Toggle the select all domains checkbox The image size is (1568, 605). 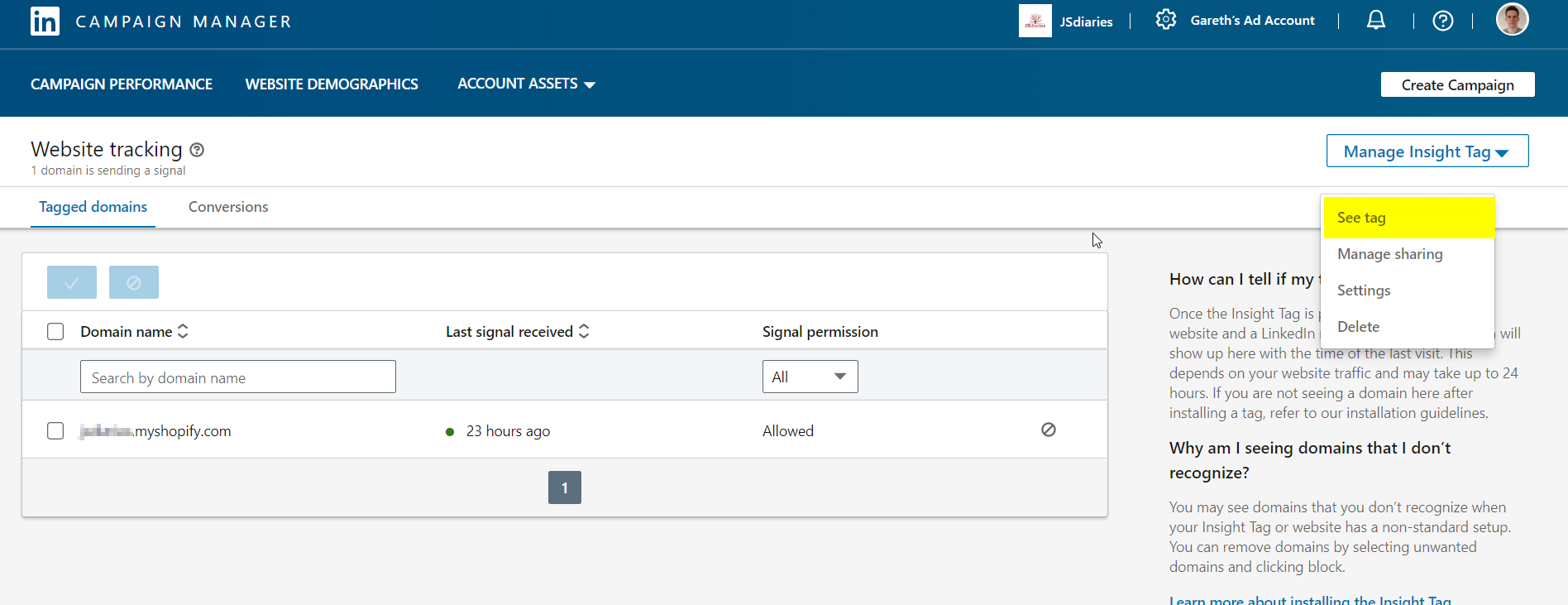coord(55,332)
